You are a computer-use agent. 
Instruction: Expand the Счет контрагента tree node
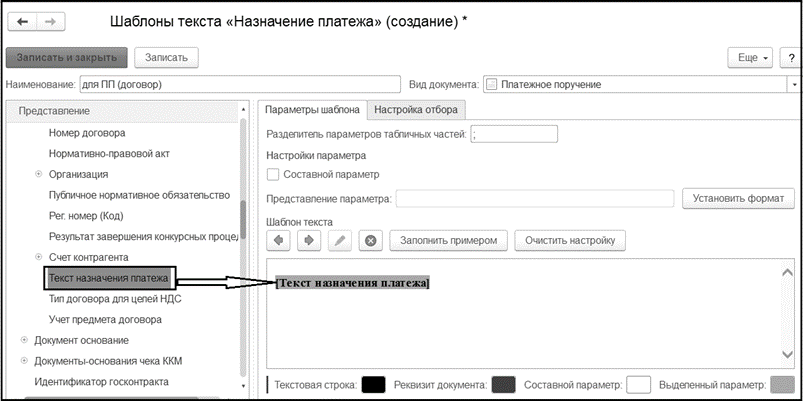pyautogui.click(x=38, y=257)
